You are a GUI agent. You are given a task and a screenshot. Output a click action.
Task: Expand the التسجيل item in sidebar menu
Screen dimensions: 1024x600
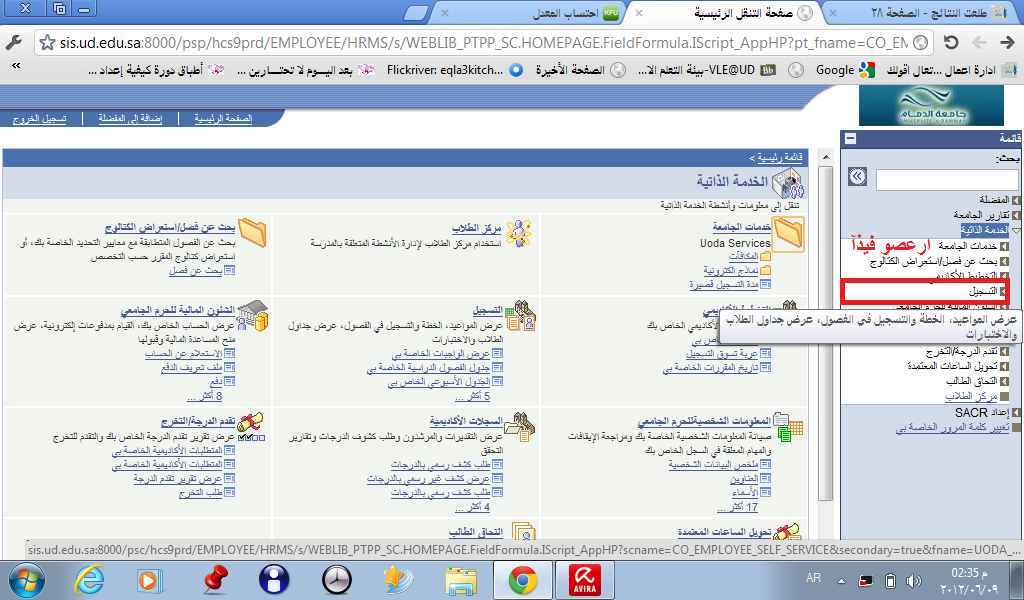point(1004,291)
